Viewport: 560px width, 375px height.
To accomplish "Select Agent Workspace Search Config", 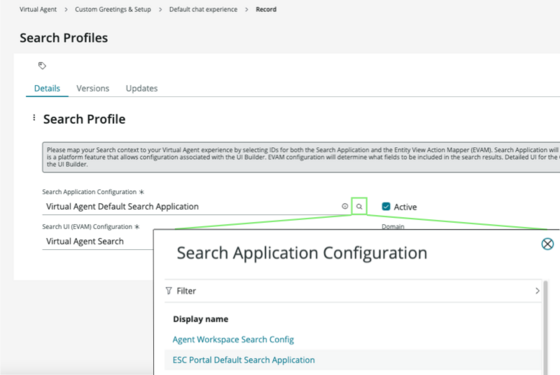I will tap(233, 339).
